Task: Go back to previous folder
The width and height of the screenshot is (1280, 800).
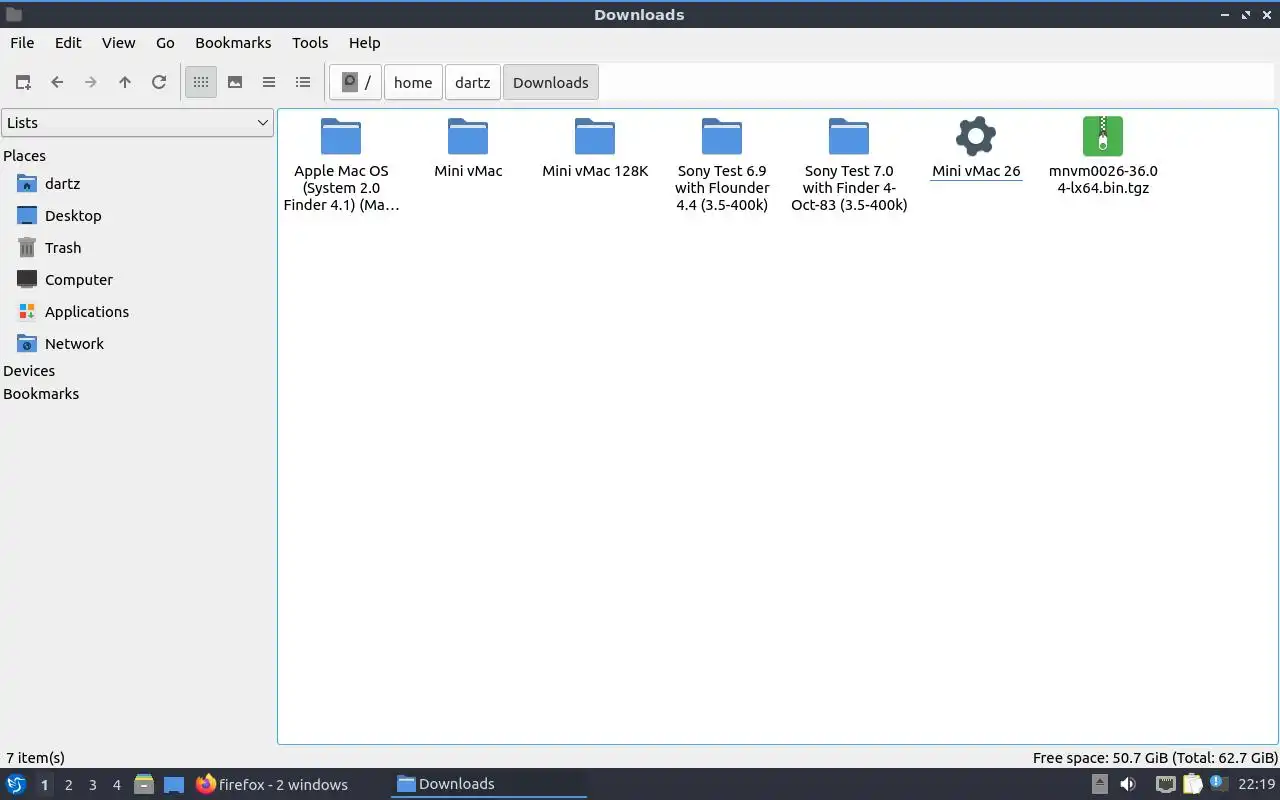Action: pyautogui.click(x=57, y=83)
